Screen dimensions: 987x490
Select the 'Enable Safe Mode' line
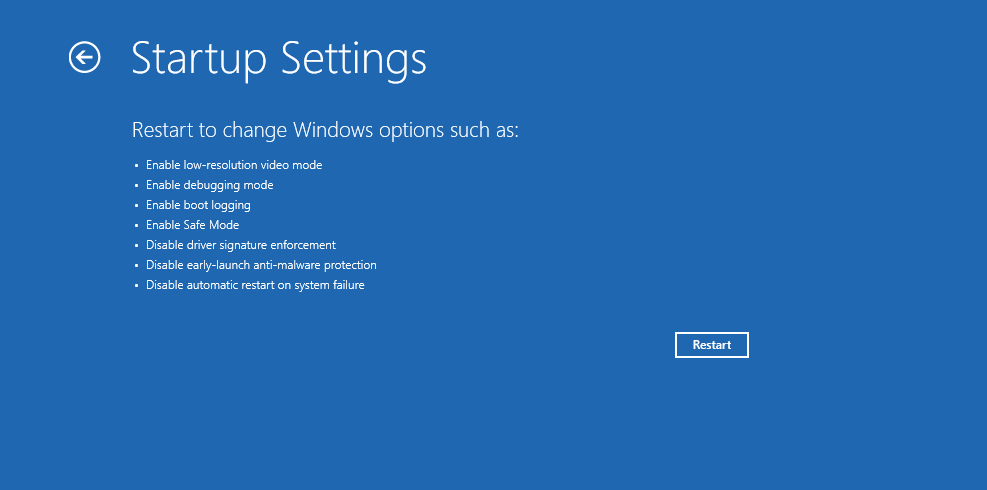pyautogui.click(x=192, y=225)
